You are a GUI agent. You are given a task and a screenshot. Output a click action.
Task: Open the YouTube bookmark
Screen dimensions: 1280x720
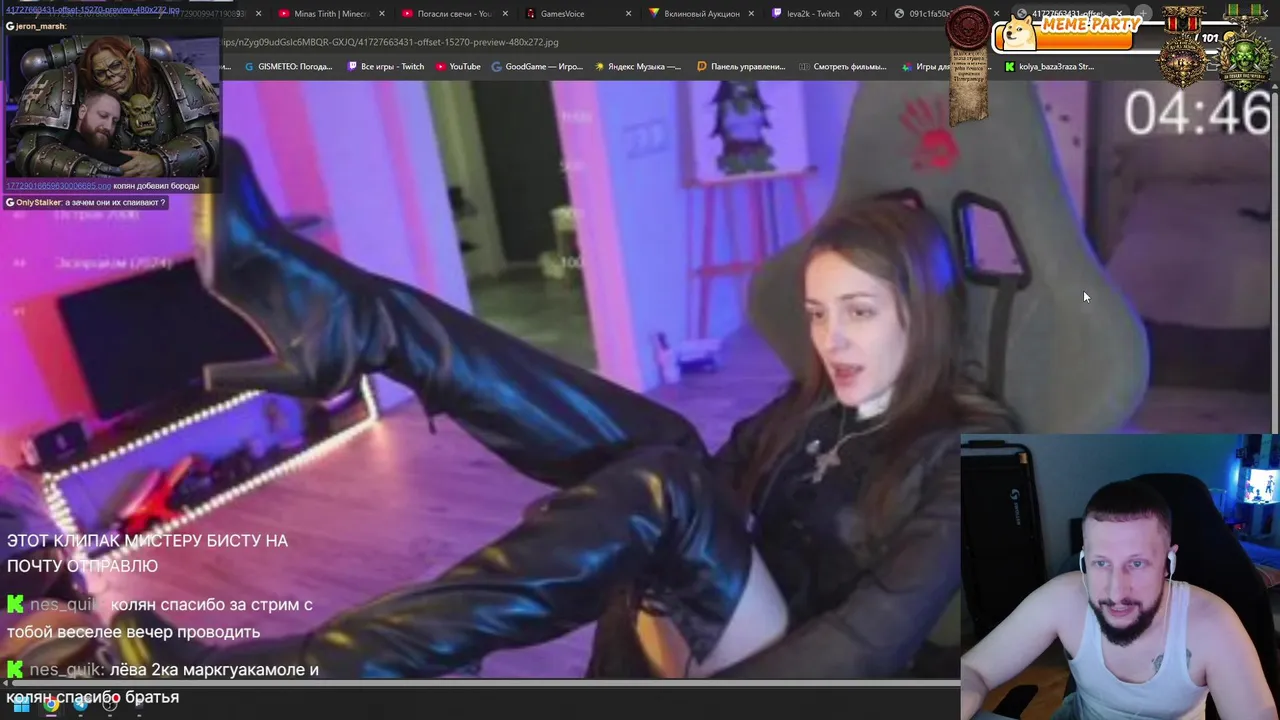point(458,67)
